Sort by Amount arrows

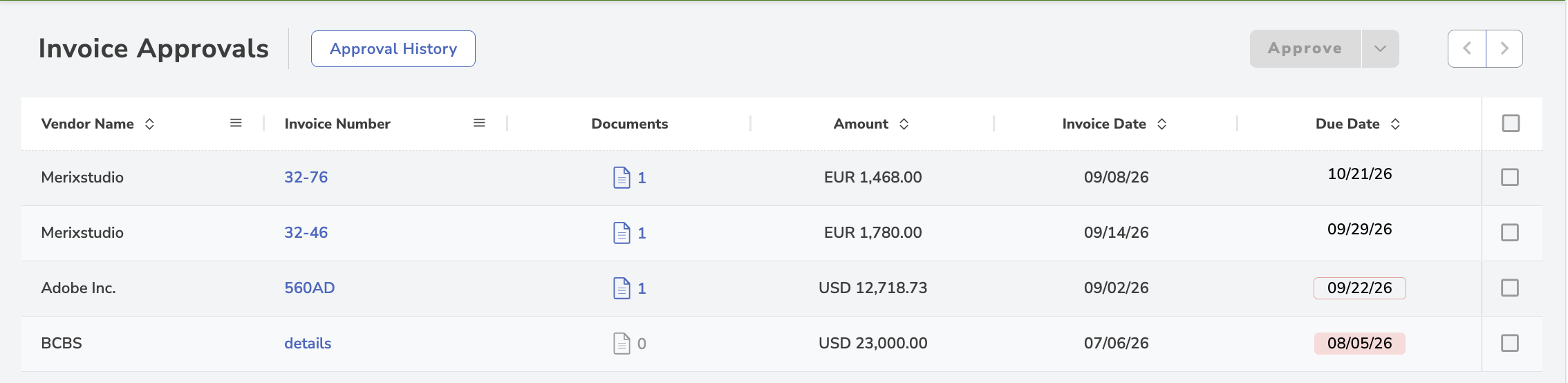point(904,124)
